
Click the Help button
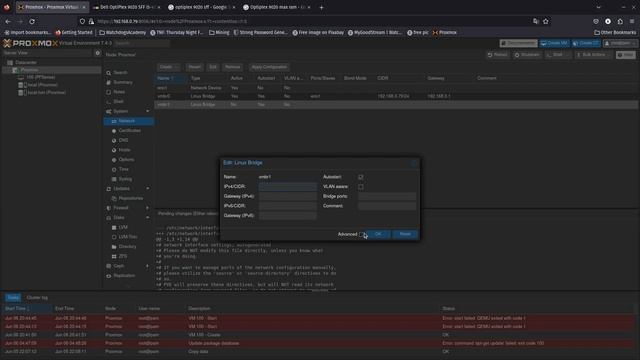click(625, 55)
